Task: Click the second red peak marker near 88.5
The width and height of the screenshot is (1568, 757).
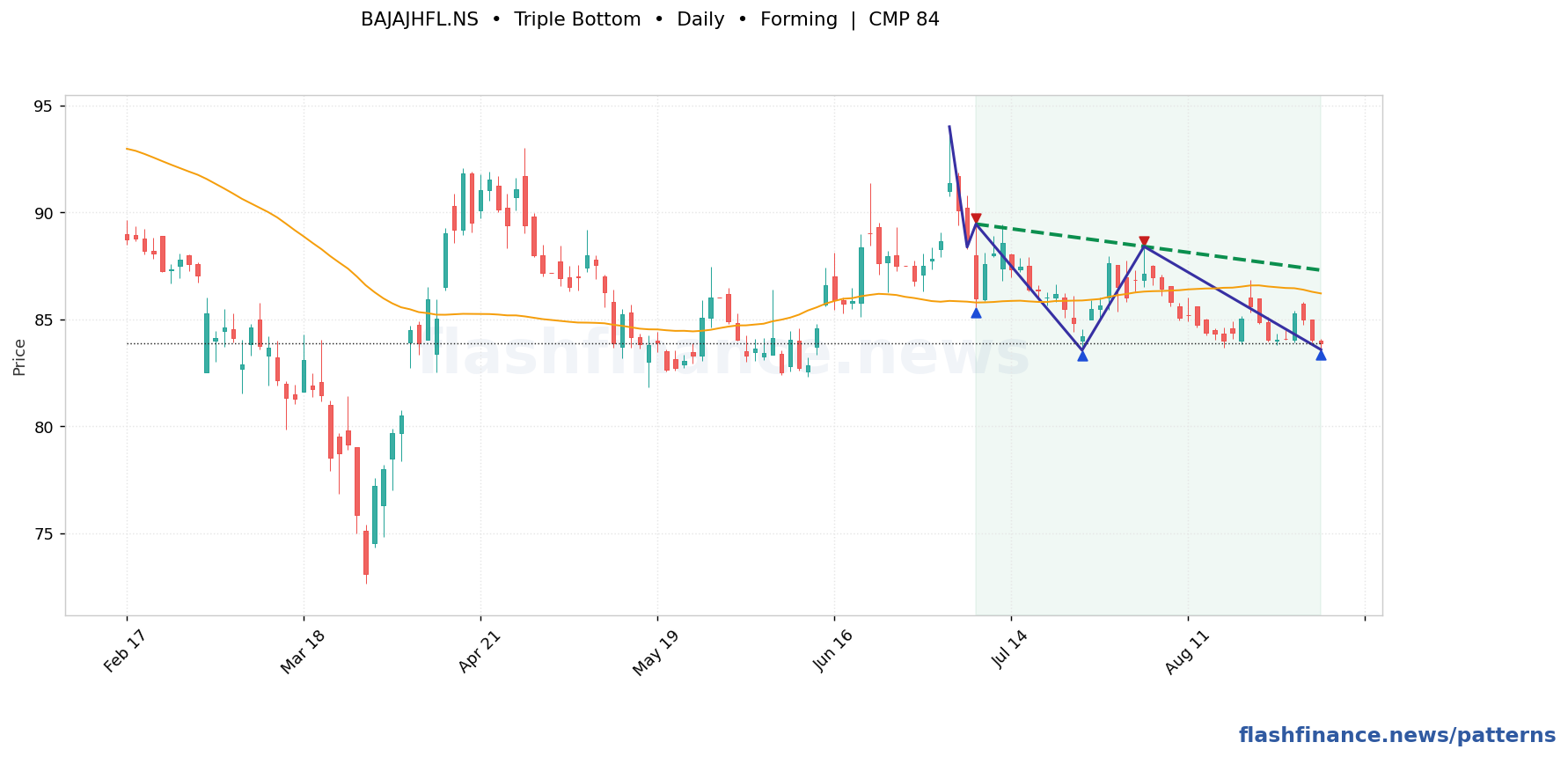Action: click(1144, 241)
